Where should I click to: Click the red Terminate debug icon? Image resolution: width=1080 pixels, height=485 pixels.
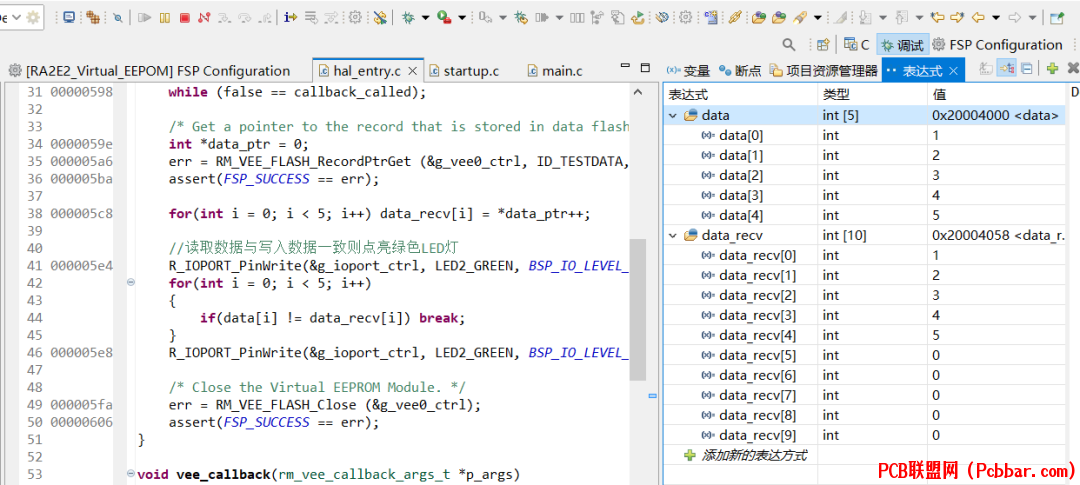coord(185,18)
